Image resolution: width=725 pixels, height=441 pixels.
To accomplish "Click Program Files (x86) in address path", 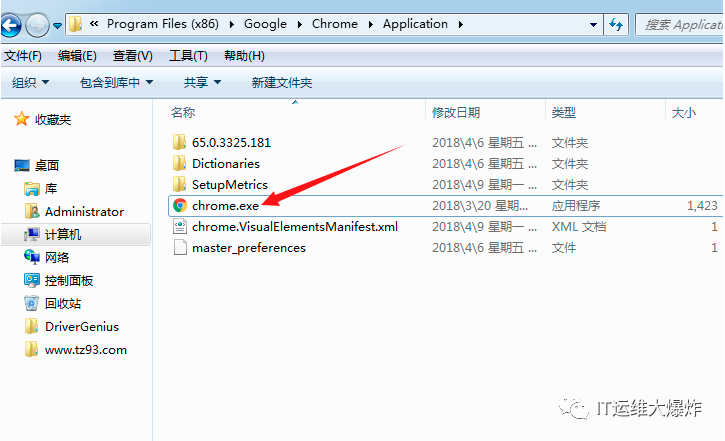I will [163, 24].
